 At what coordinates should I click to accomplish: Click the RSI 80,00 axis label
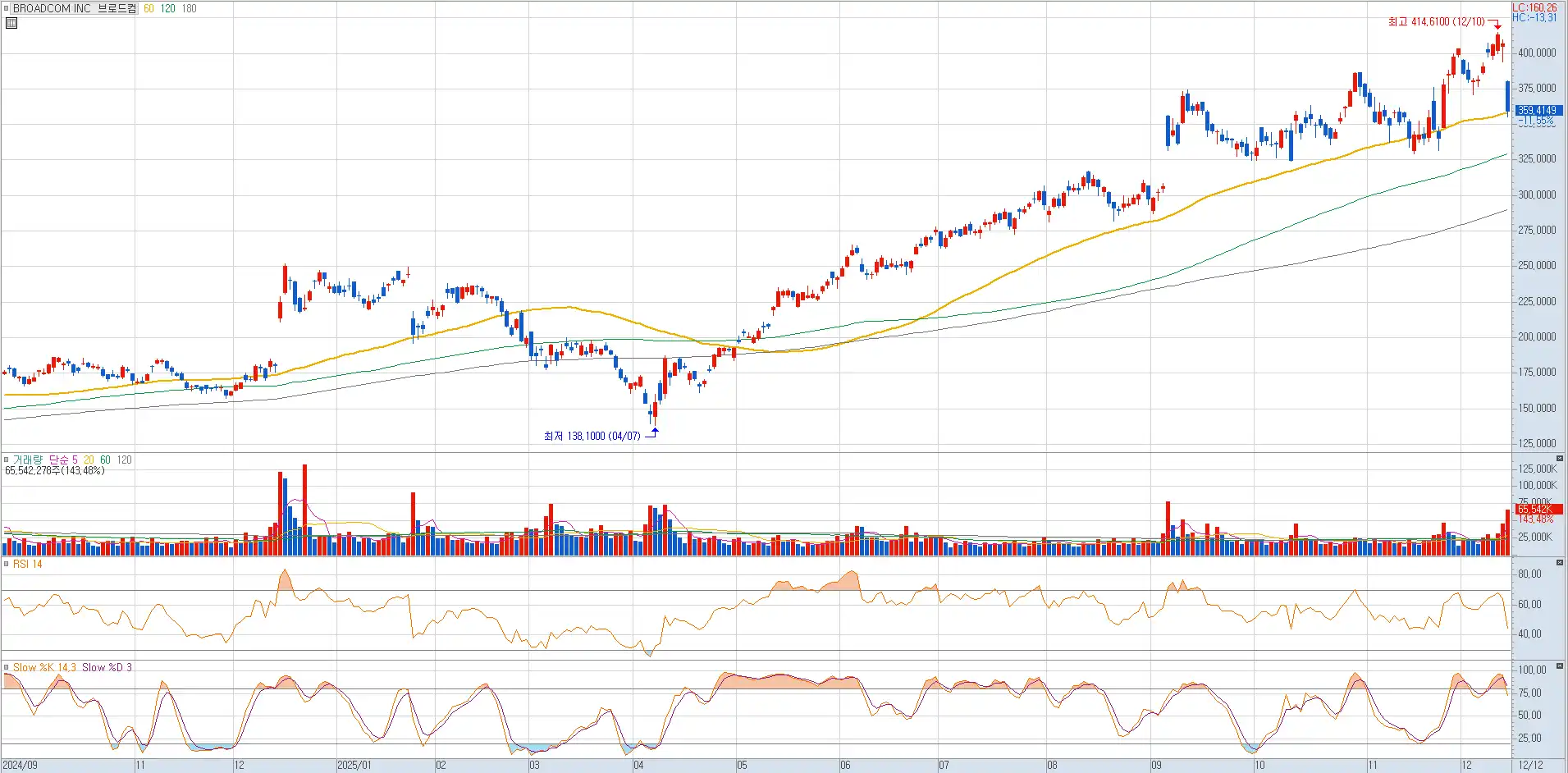pos(1529,574)
